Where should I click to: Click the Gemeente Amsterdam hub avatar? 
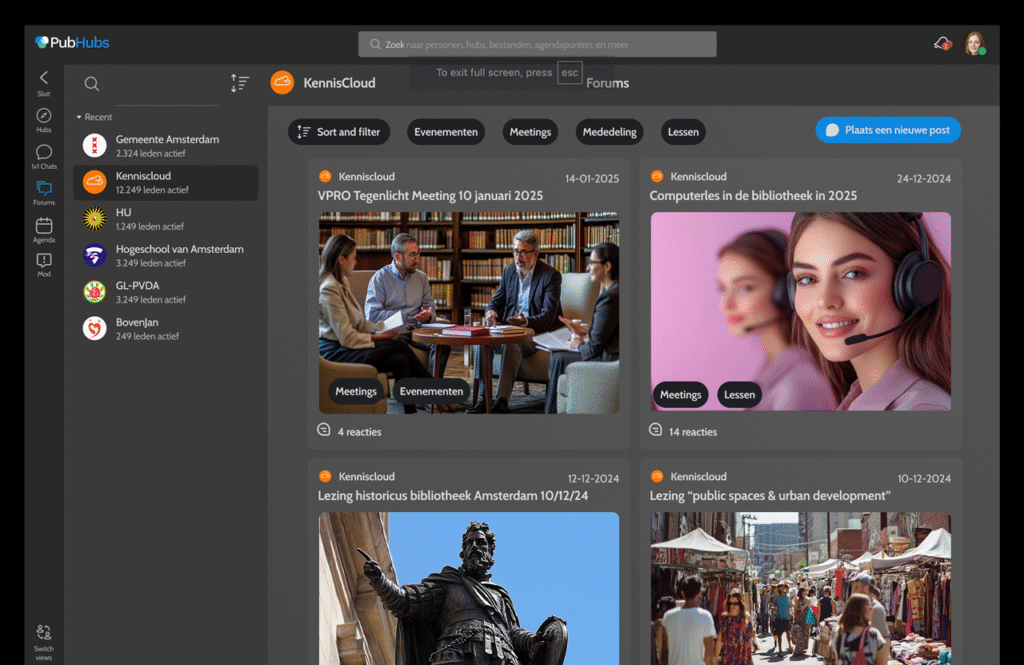pyautogui.click(x=95, y=145)
